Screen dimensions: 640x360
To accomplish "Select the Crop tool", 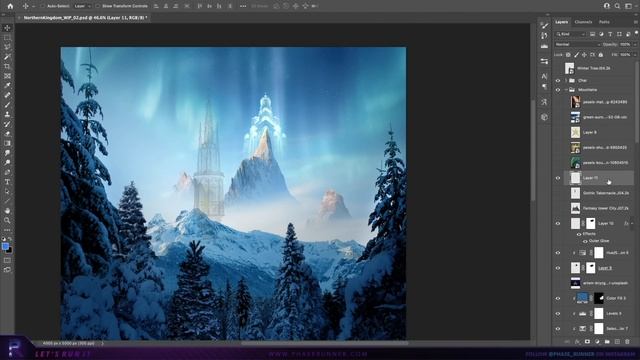I will pyautogui.click(x=7, y=66).
